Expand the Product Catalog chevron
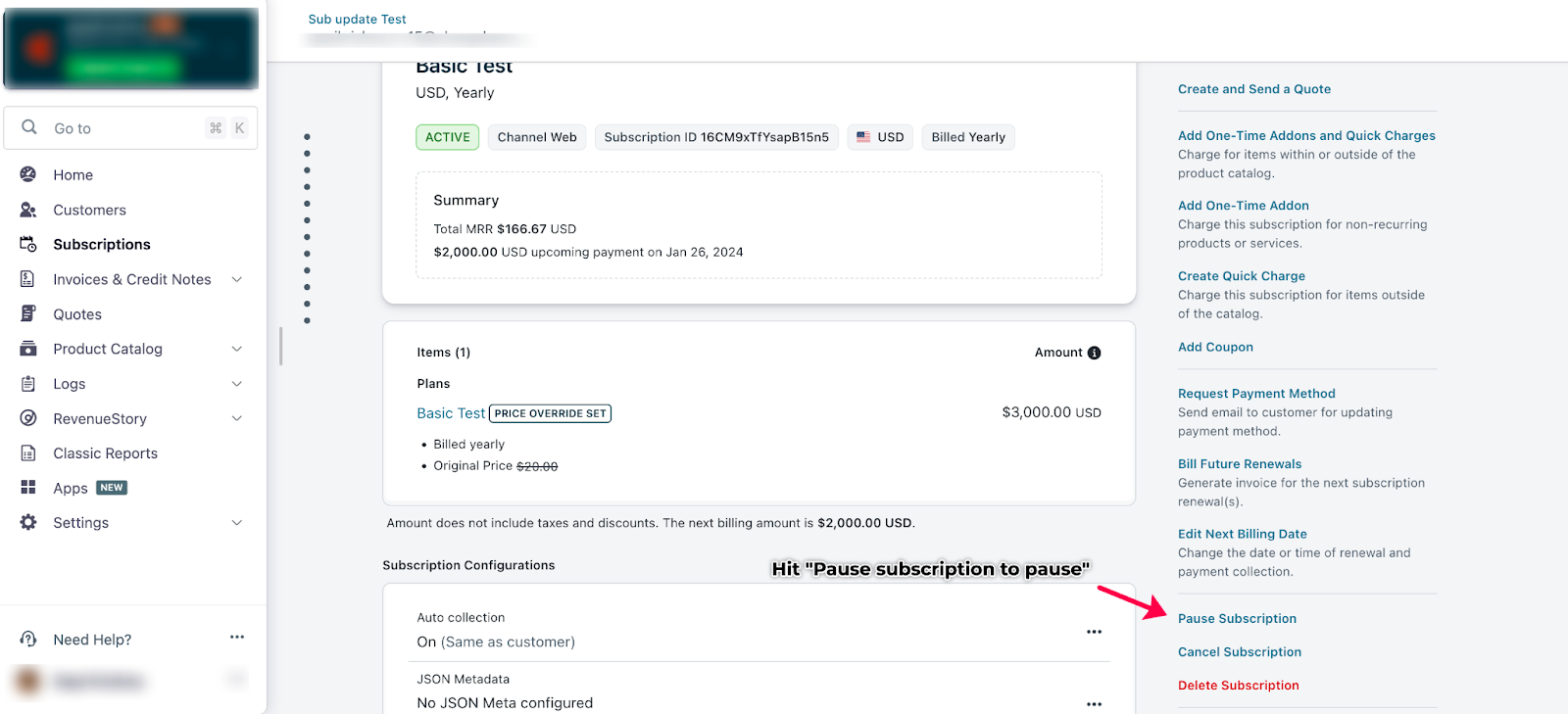1568x714 pixels. coord(236,349)
